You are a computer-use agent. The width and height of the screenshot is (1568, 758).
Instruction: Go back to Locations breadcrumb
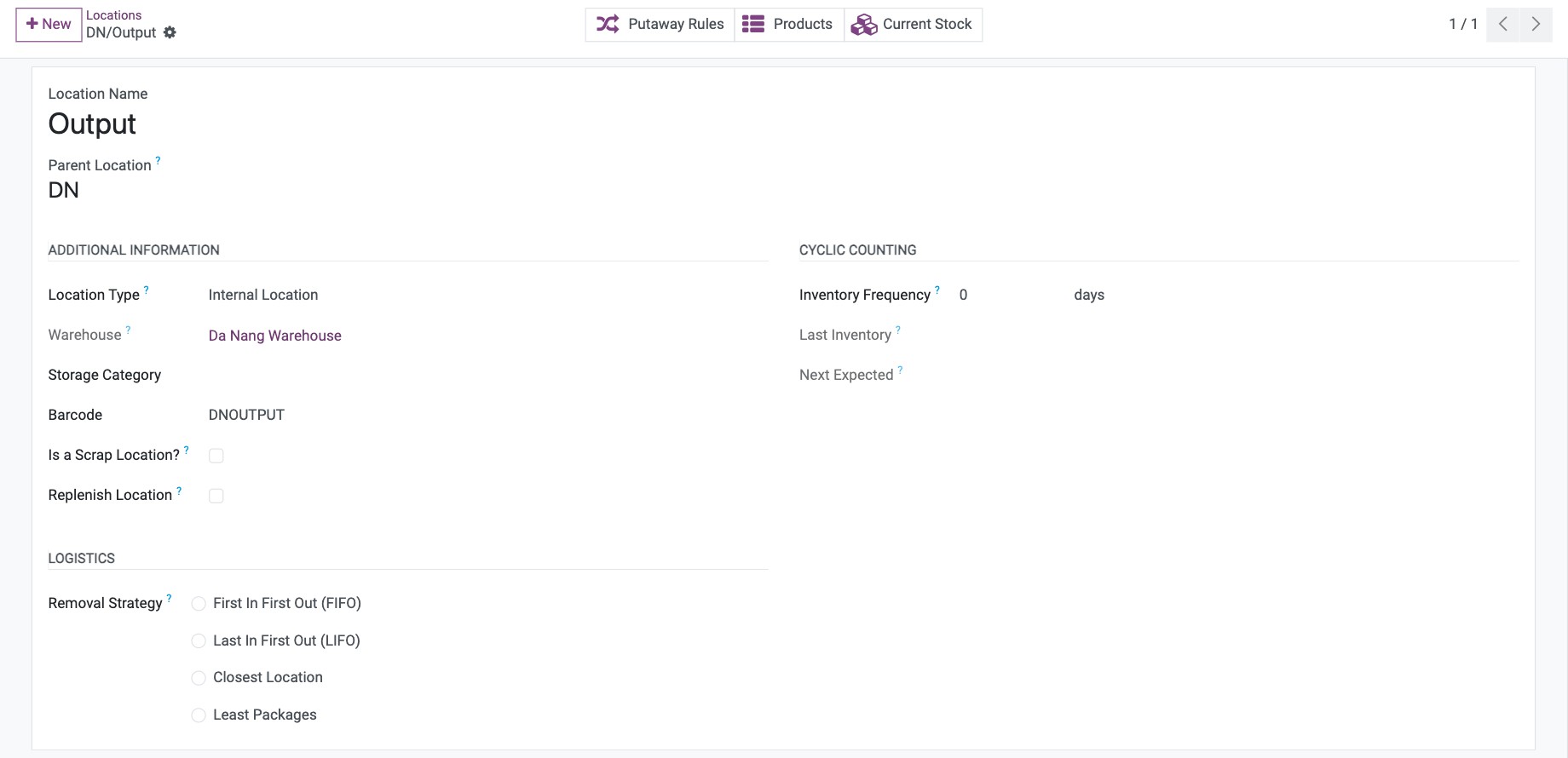tap(114, 15)
